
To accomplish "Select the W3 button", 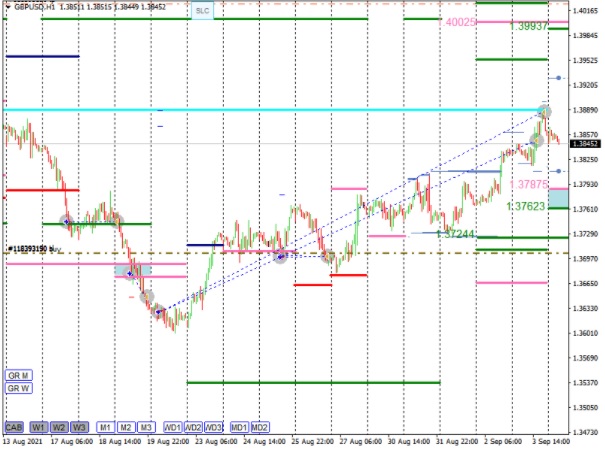I will 79,427.
